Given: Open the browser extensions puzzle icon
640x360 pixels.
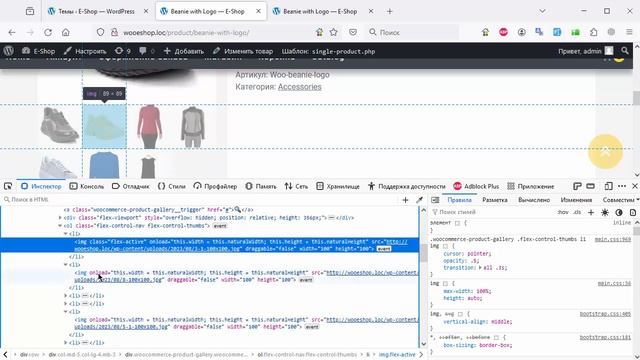Looking at the screenshot, I should tap(593, 32).
